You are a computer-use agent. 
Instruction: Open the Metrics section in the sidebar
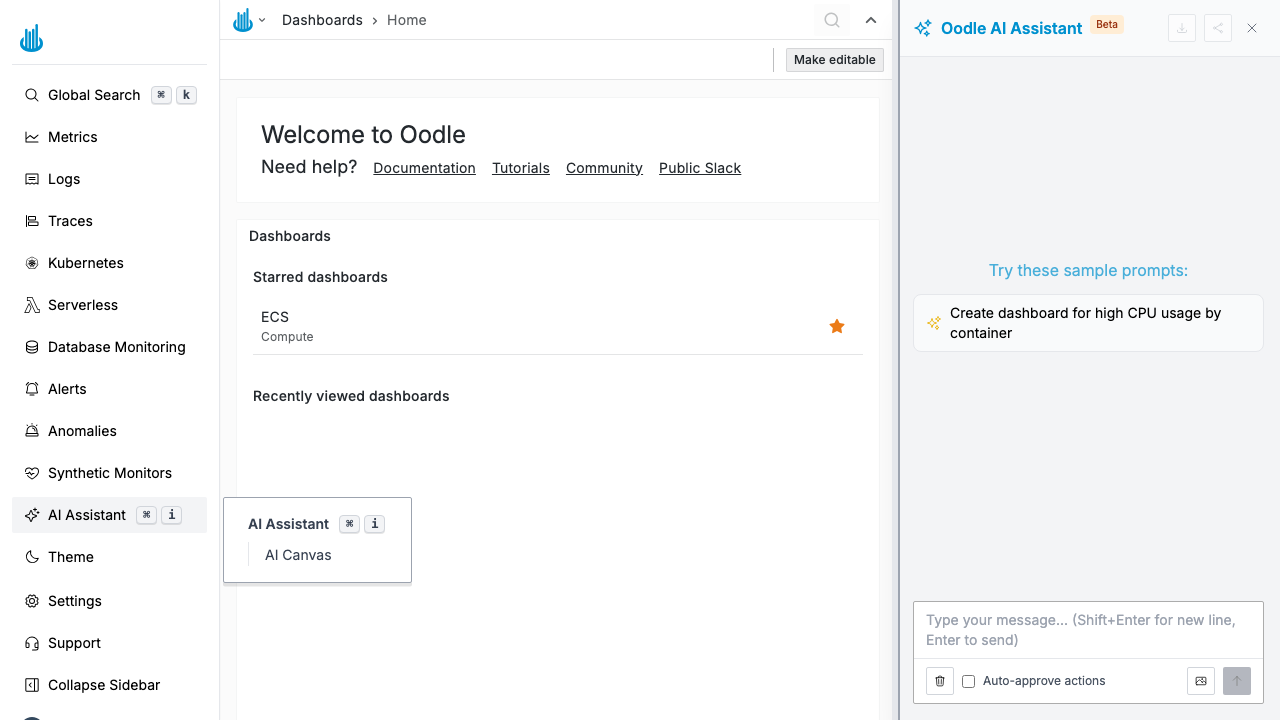tap(72, 137)
